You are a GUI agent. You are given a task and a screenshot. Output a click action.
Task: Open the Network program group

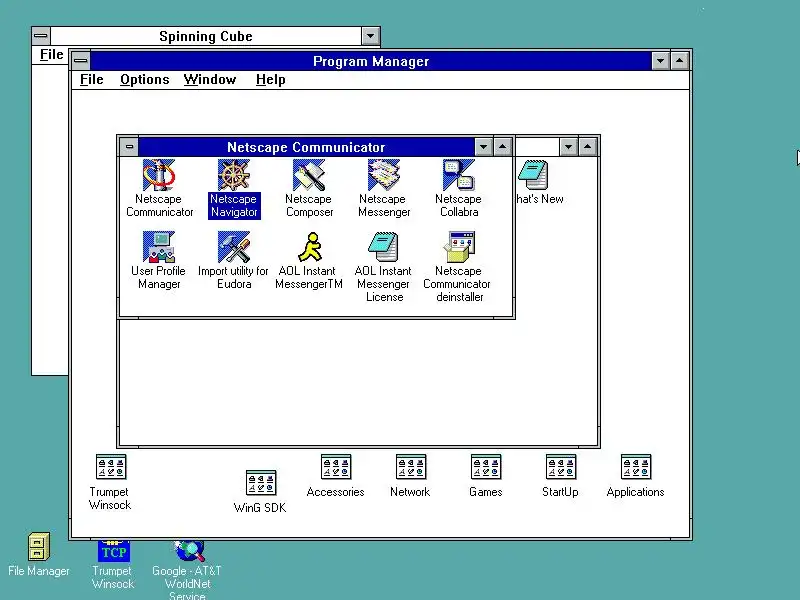(411, 467)
